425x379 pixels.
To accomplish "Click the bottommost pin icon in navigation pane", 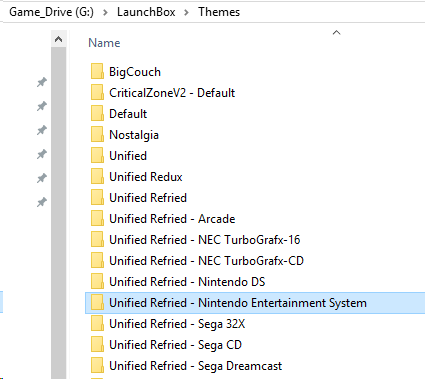I will 42,202.
